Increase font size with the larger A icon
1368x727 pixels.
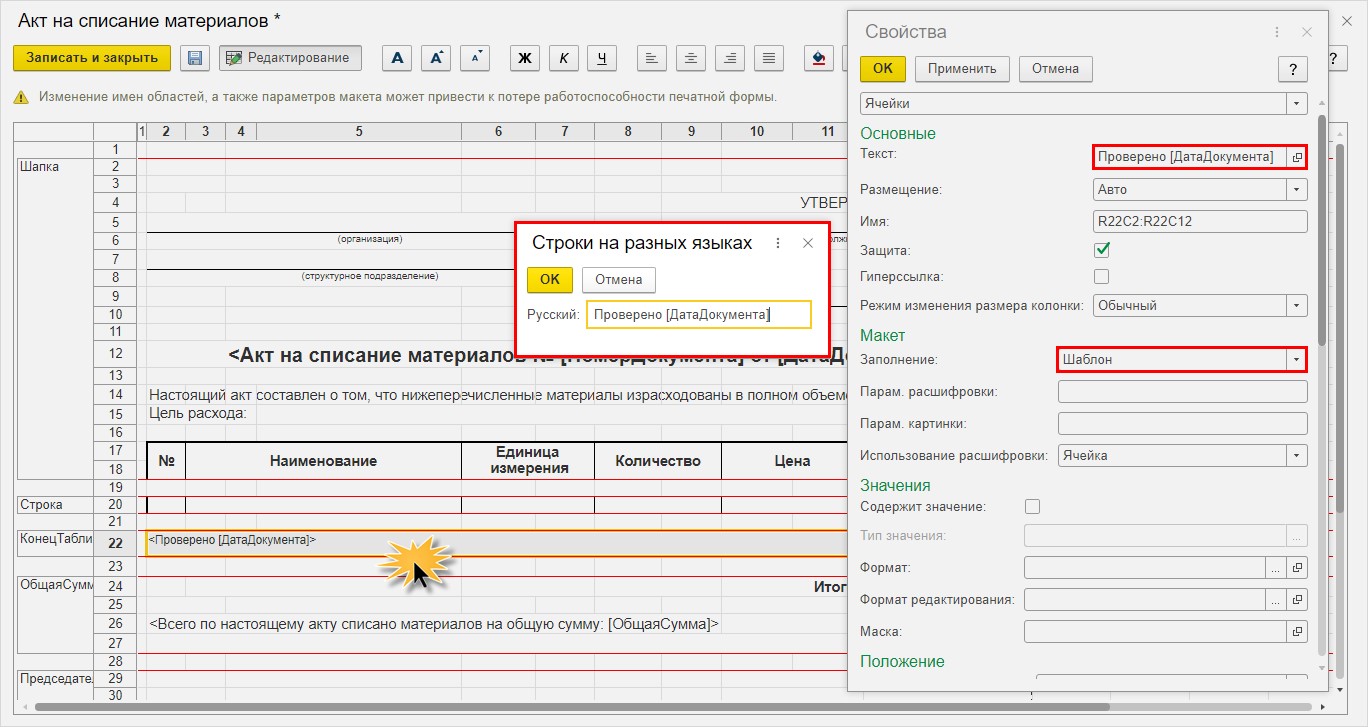(436, 58)
